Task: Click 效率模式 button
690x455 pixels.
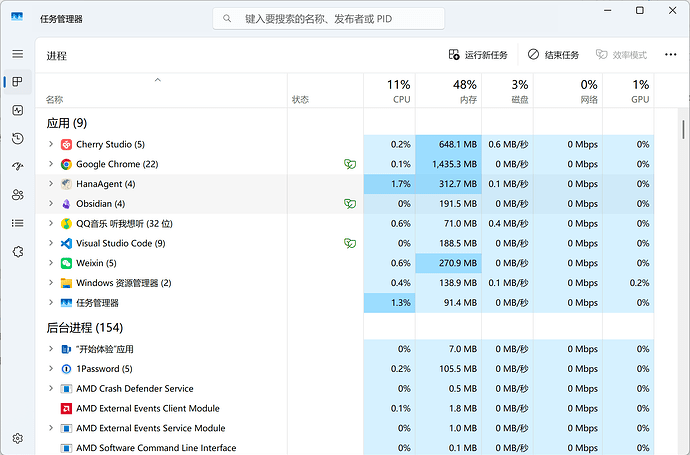Action: coord(621,55)
